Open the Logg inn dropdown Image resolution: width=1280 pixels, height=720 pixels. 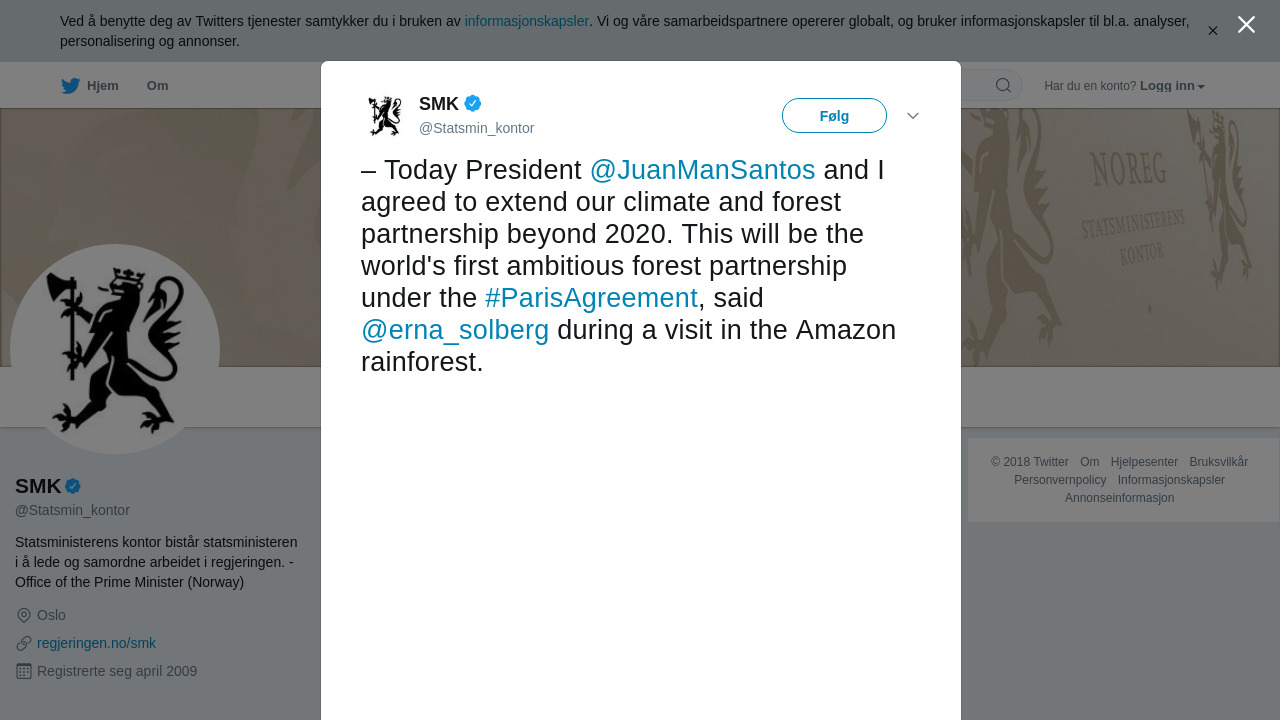pos(1172,86)
